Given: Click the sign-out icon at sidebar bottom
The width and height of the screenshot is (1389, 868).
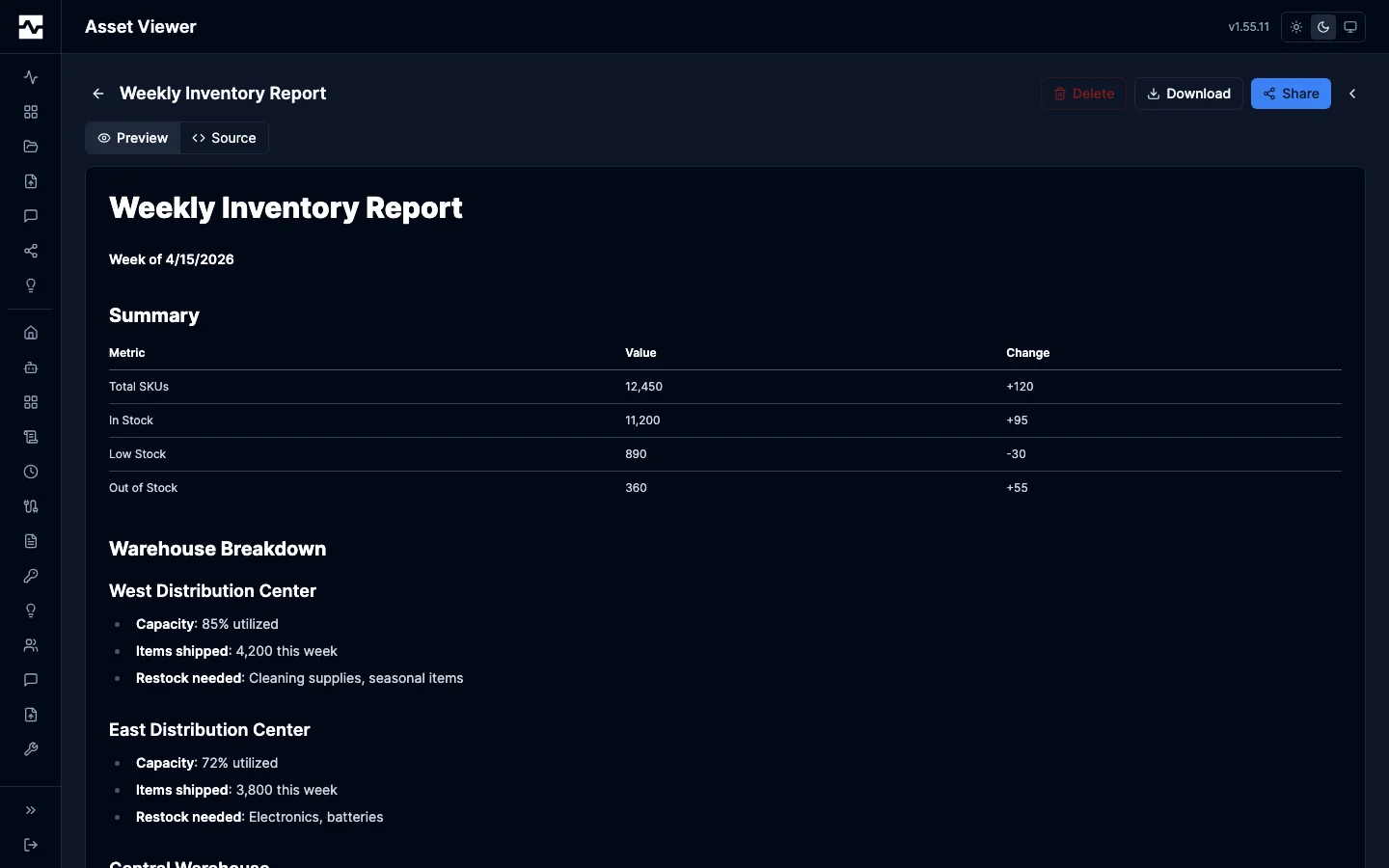Looking at the screenshot, I should (x=30, y=846).
